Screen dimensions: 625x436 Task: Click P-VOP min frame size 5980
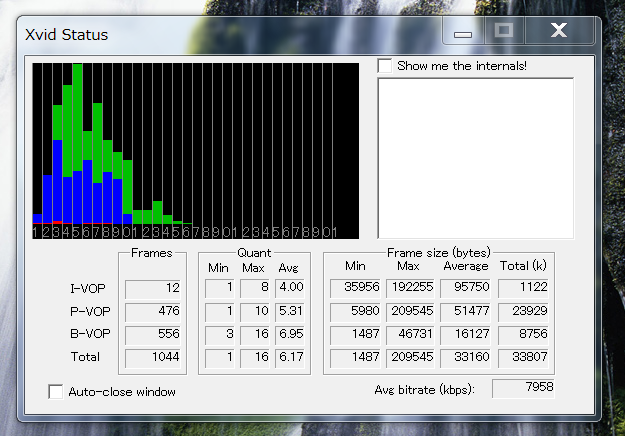pyautogui.click(x=356, y=312)
